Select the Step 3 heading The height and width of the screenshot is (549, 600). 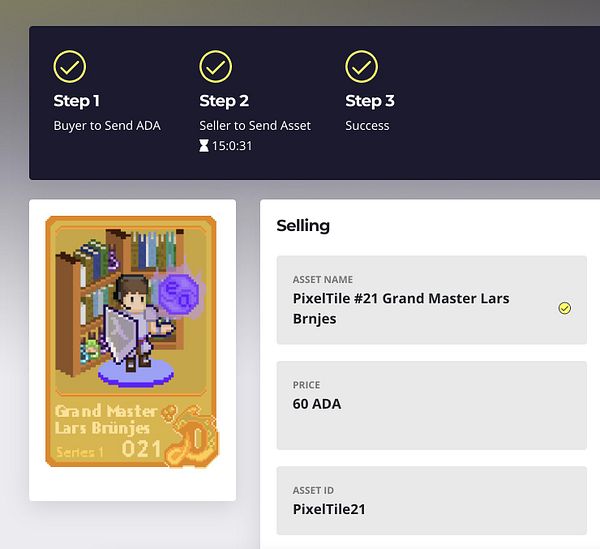click(370, 101)
